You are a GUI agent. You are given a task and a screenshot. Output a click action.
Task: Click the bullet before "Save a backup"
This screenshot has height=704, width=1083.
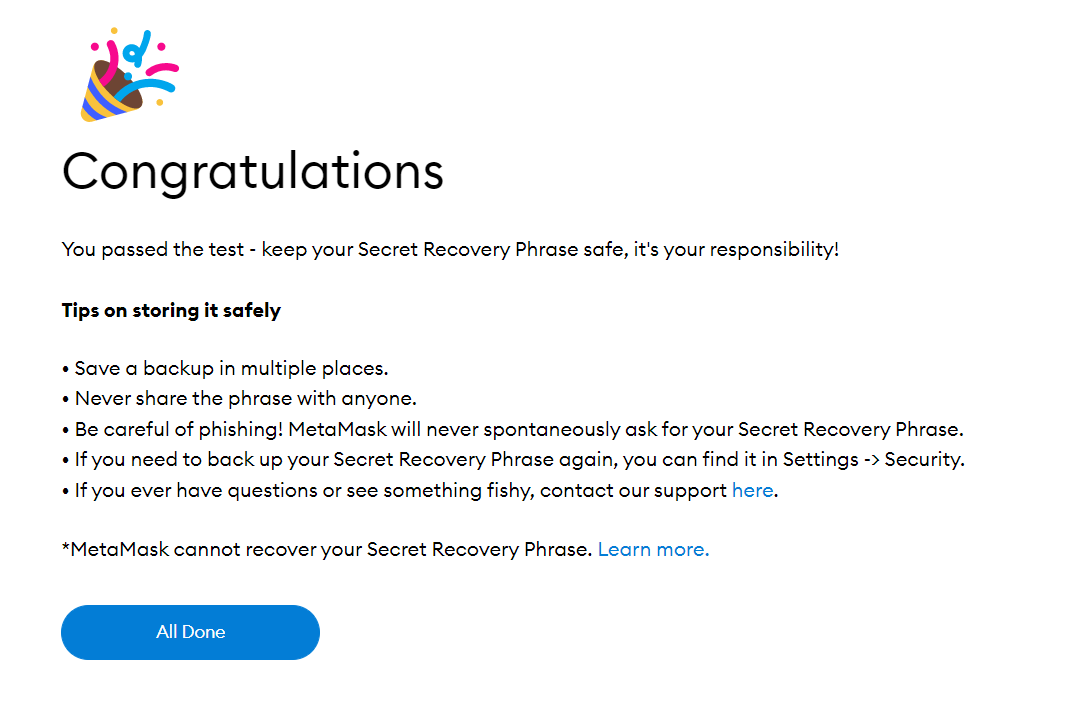pos(66,370)
